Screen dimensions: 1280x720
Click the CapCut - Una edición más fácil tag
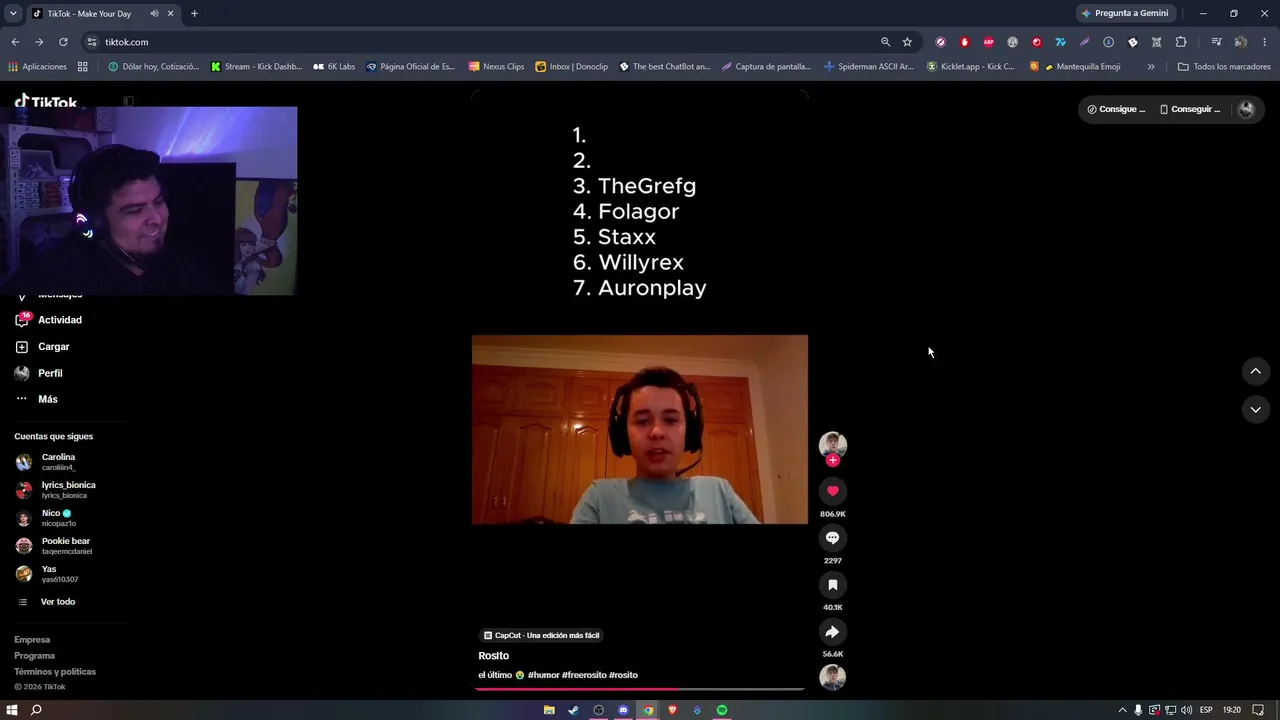541,635
